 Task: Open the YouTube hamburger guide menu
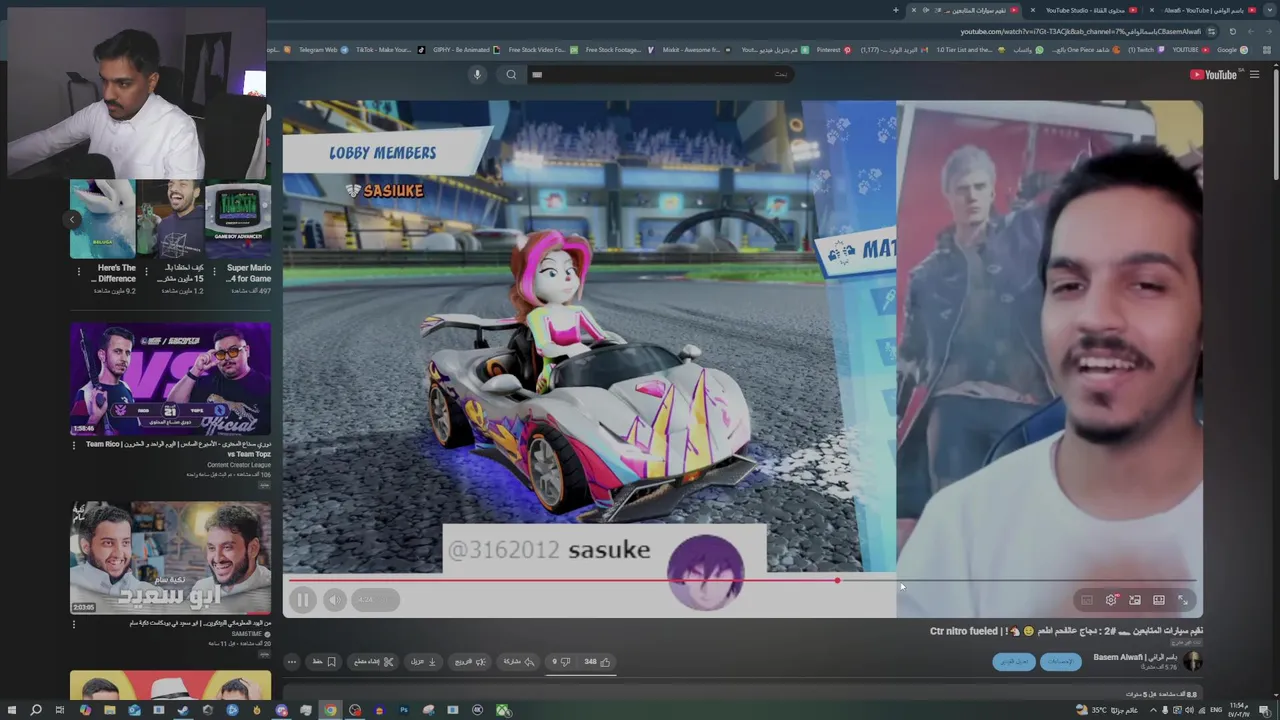point(1254,75)
